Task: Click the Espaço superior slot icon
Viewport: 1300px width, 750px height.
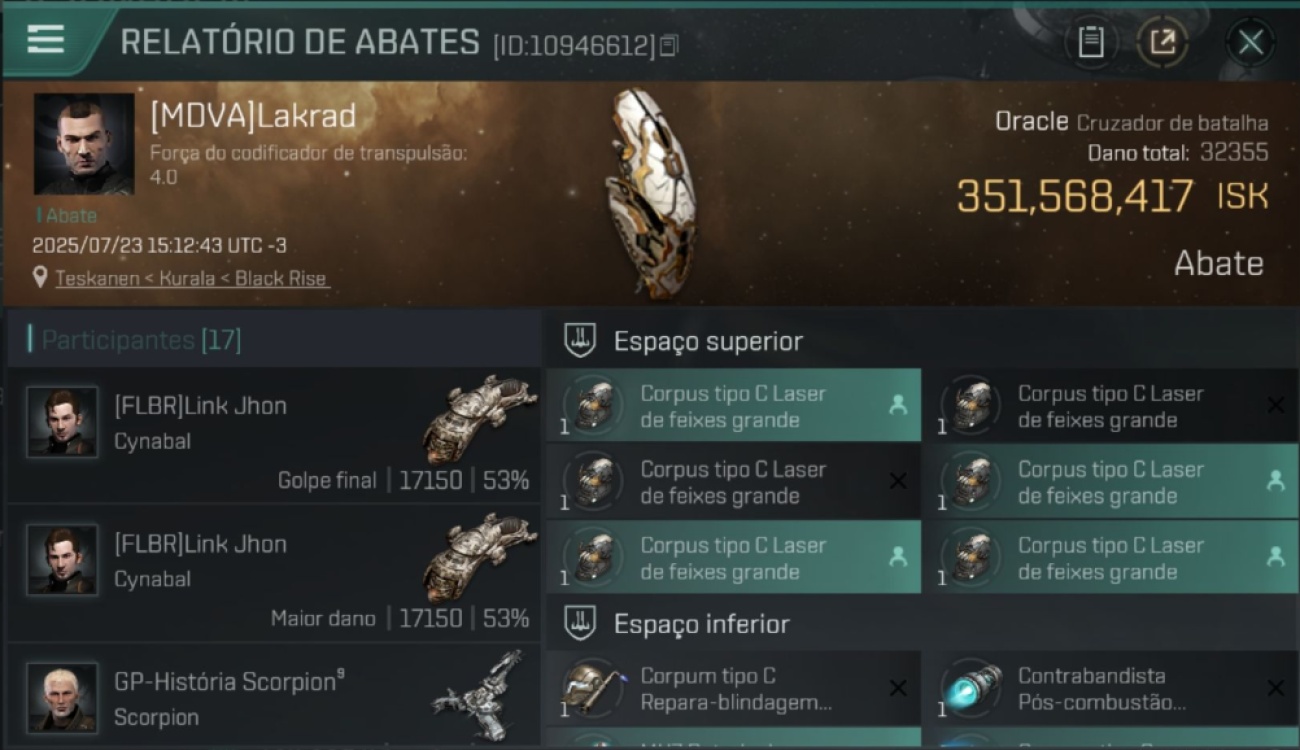Action: tap(581, 341)
